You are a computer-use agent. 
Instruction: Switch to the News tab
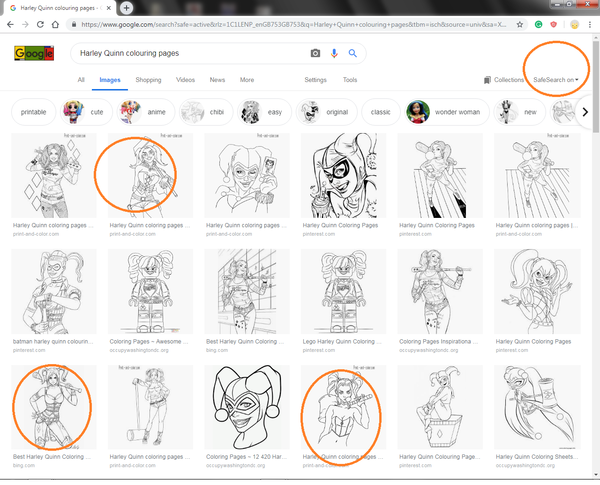(217, 80)
